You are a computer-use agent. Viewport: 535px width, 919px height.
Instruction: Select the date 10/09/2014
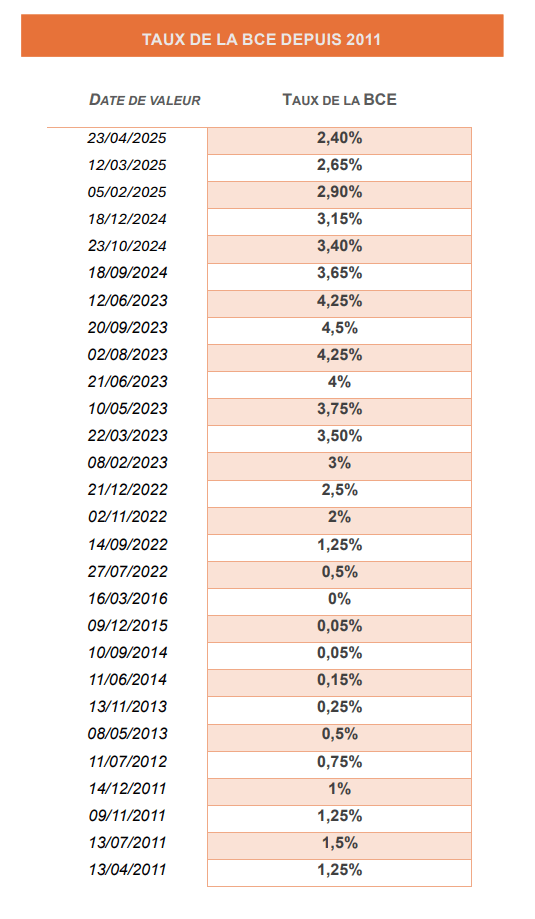tap(127, 652)
